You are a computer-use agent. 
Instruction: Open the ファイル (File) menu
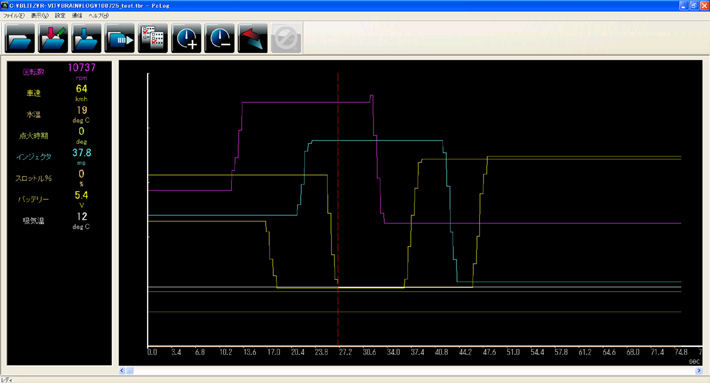point(14,15)
